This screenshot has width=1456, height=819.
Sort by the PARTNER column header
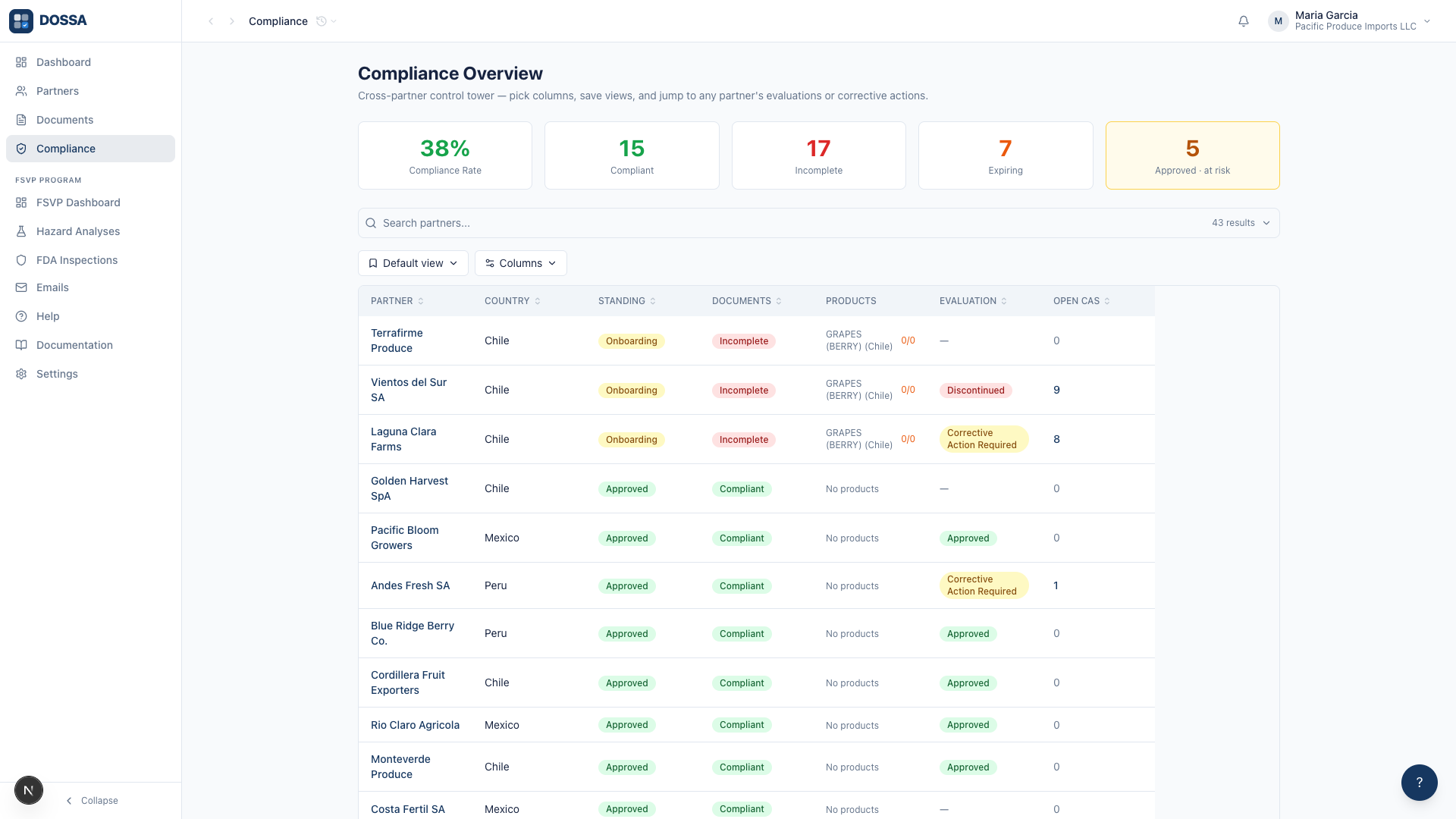pos(397,301)
